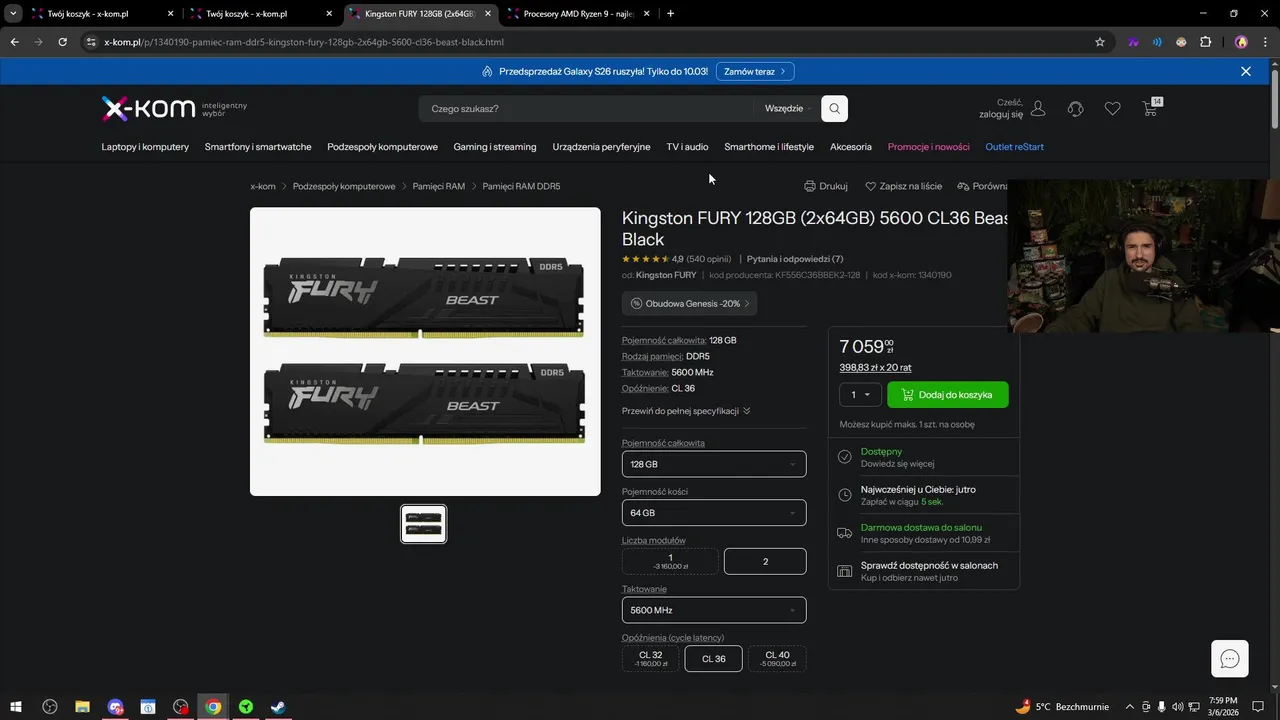Open site information icon in address bar
This screenshot has height=720, width=1280.
pyautogui.click(x=91, y=42)
